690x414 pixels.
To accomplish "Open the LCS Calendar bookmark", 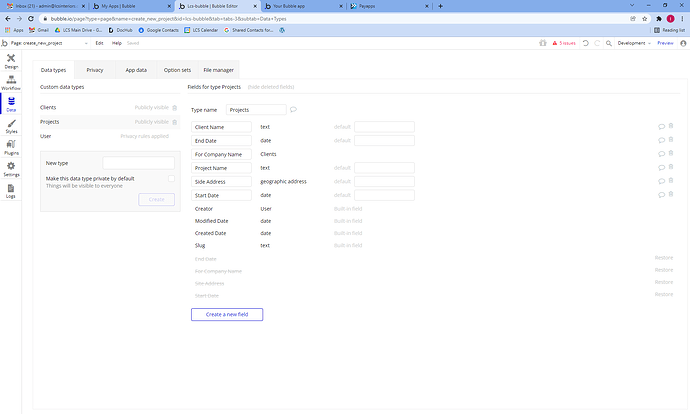I will point(201,30).
